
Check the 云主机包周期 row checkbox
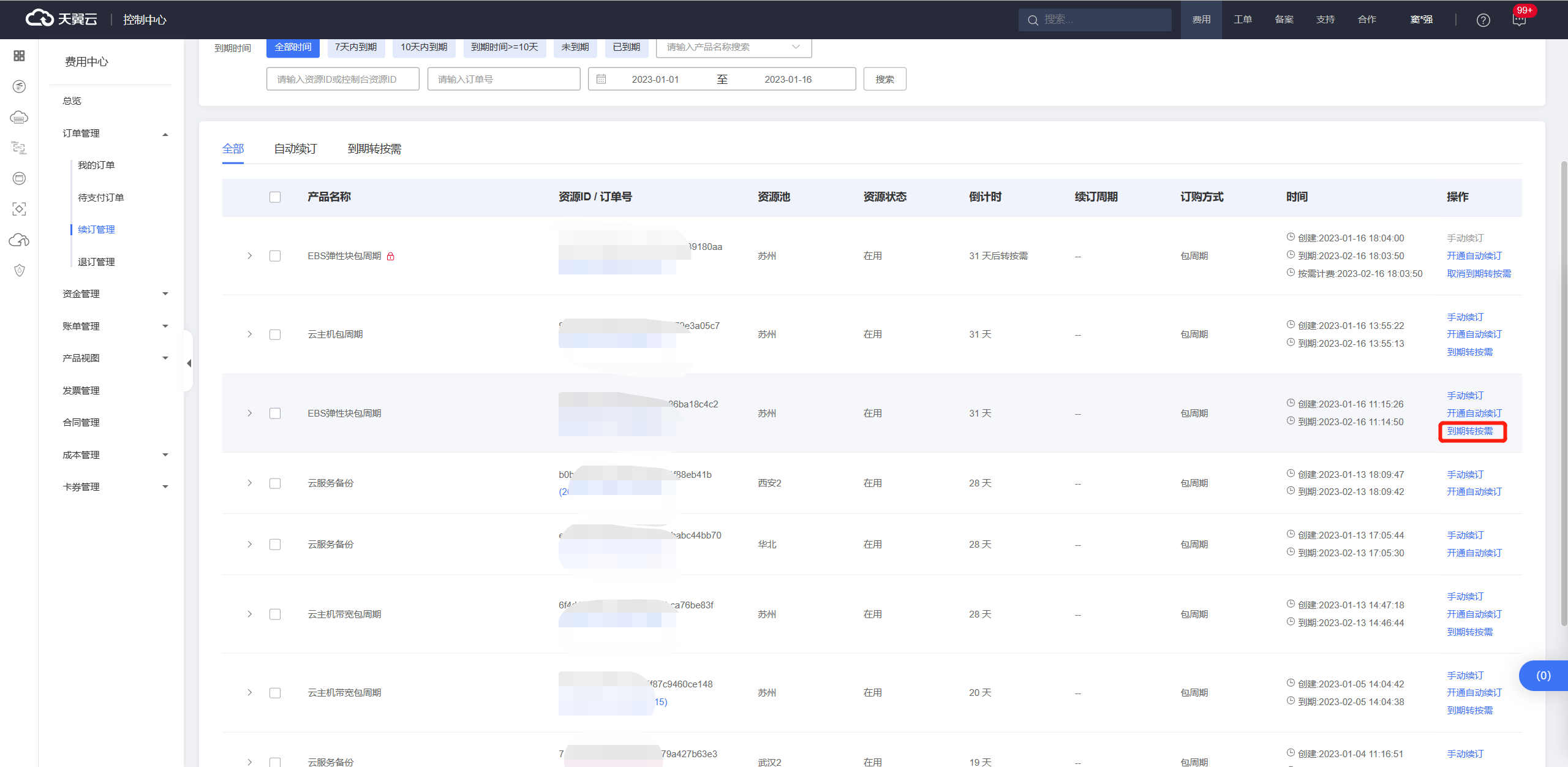[x=275, y=334]
